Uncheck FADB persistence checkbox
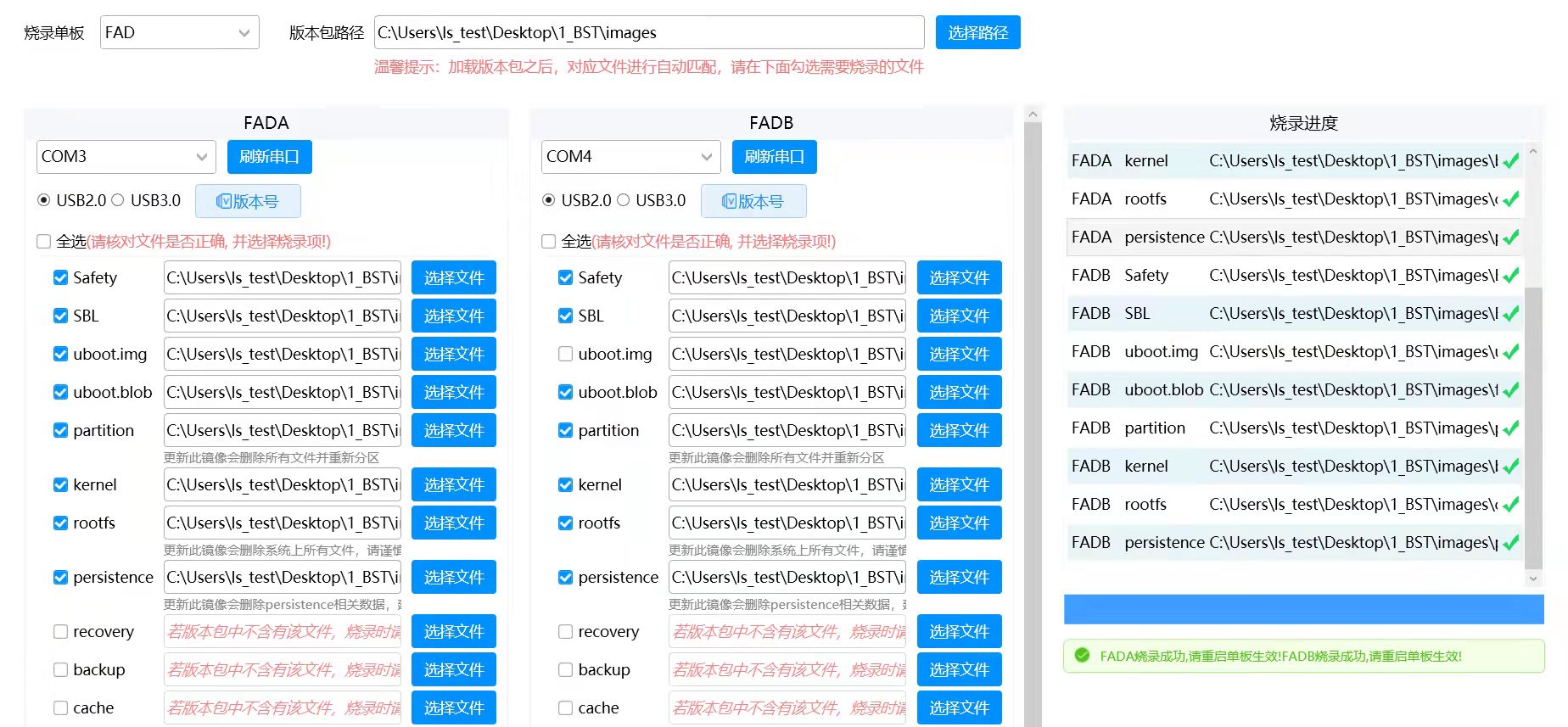Viewport: 1568px width, 727px height. 565,577
